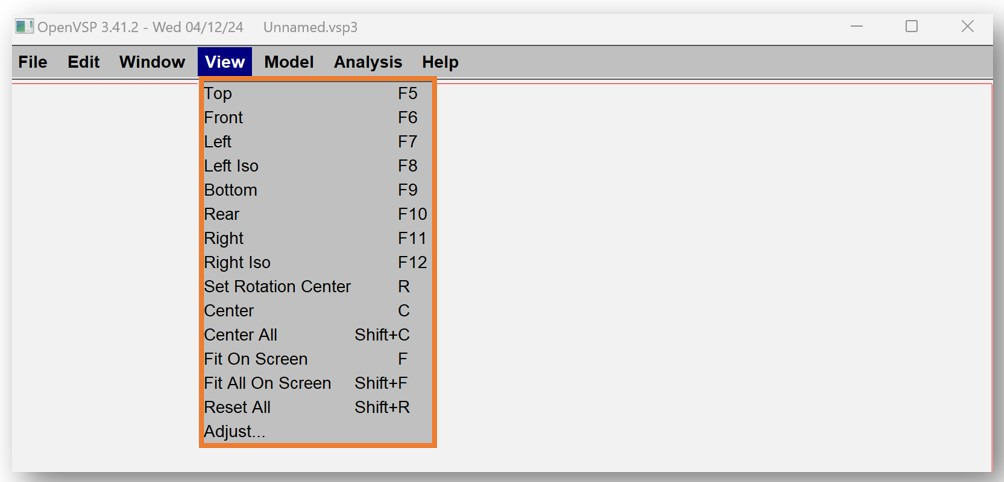Switch to Front view
This screenshot has height=482, width=1004.
pos(224,118)
